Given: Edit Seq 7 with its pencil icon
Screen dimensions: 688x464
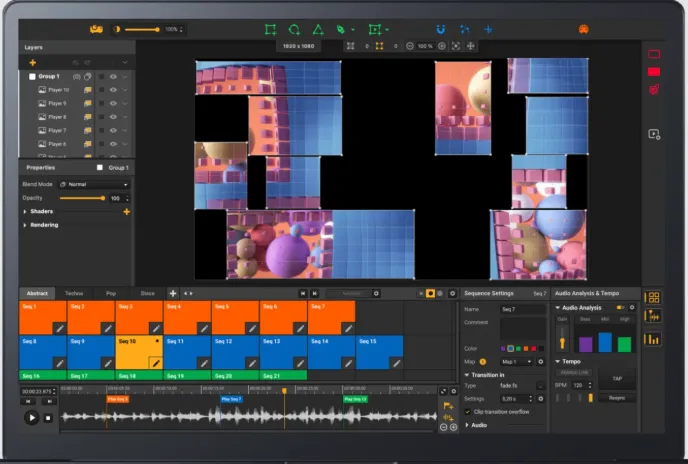Looking at the screenshot, I should pyautogui.click(x=348, y=328).
